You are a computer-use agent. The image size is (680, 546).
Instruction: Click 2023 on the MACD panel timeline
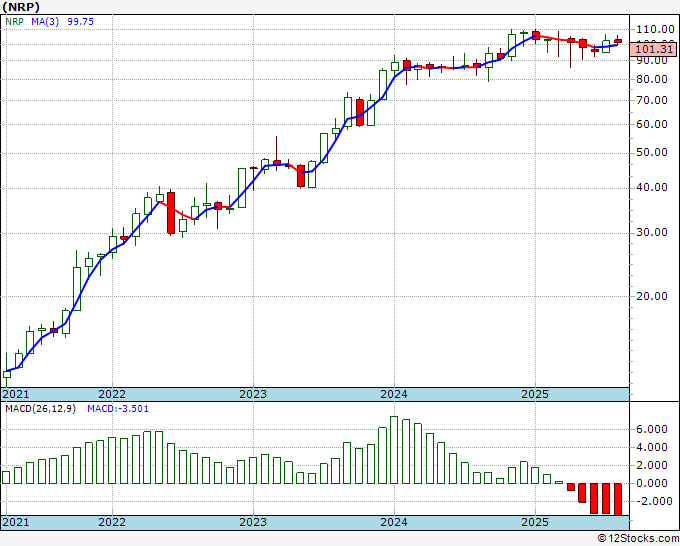[253, 522]
